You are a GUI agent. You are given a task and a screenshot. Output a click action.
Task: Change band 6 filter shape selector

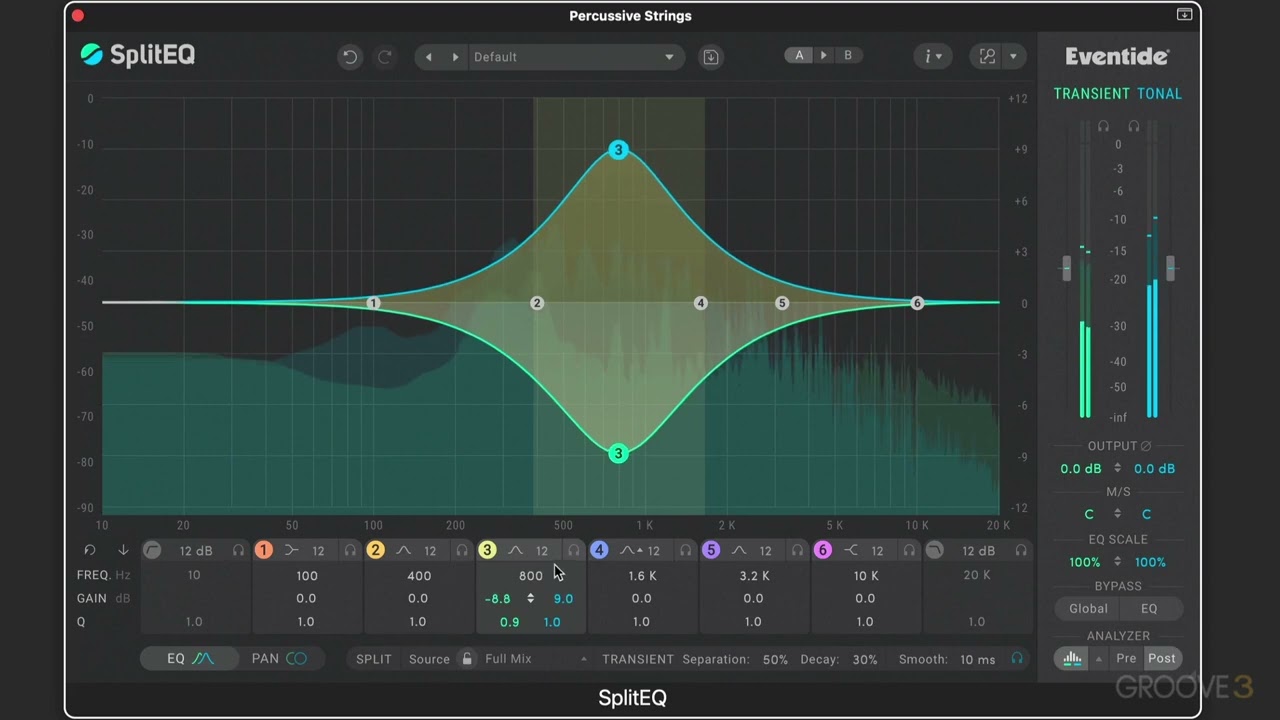point(852,550)
